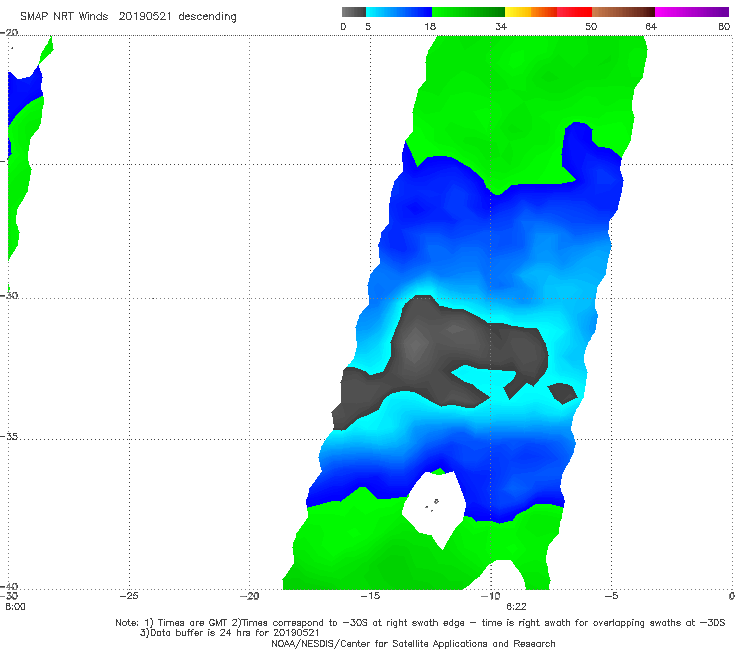Click the red segment of the color bar
The image size is (740, 650).
(574, 12)
